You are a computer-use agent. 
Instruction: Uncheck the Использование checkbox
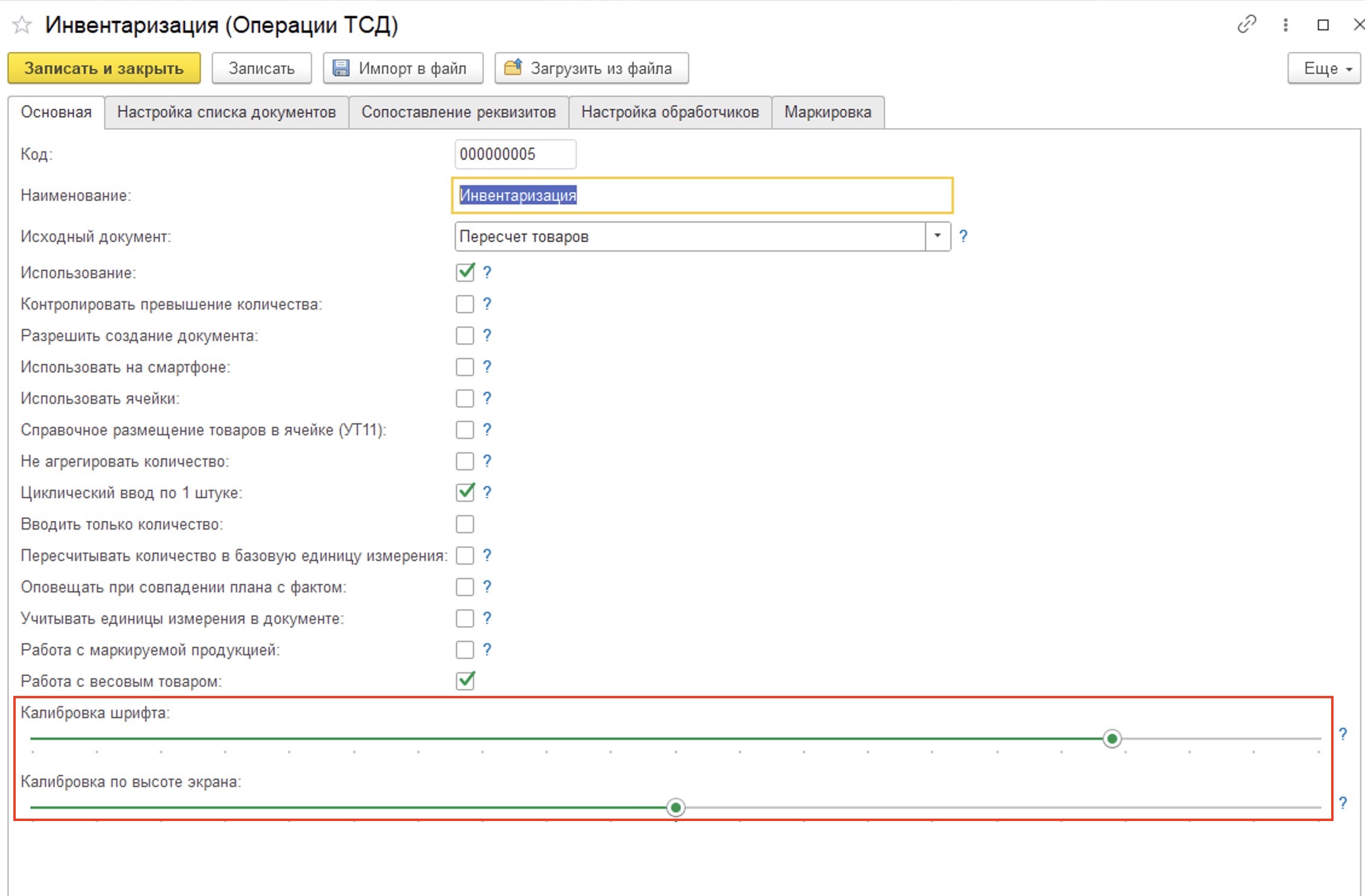coord(465,272)
